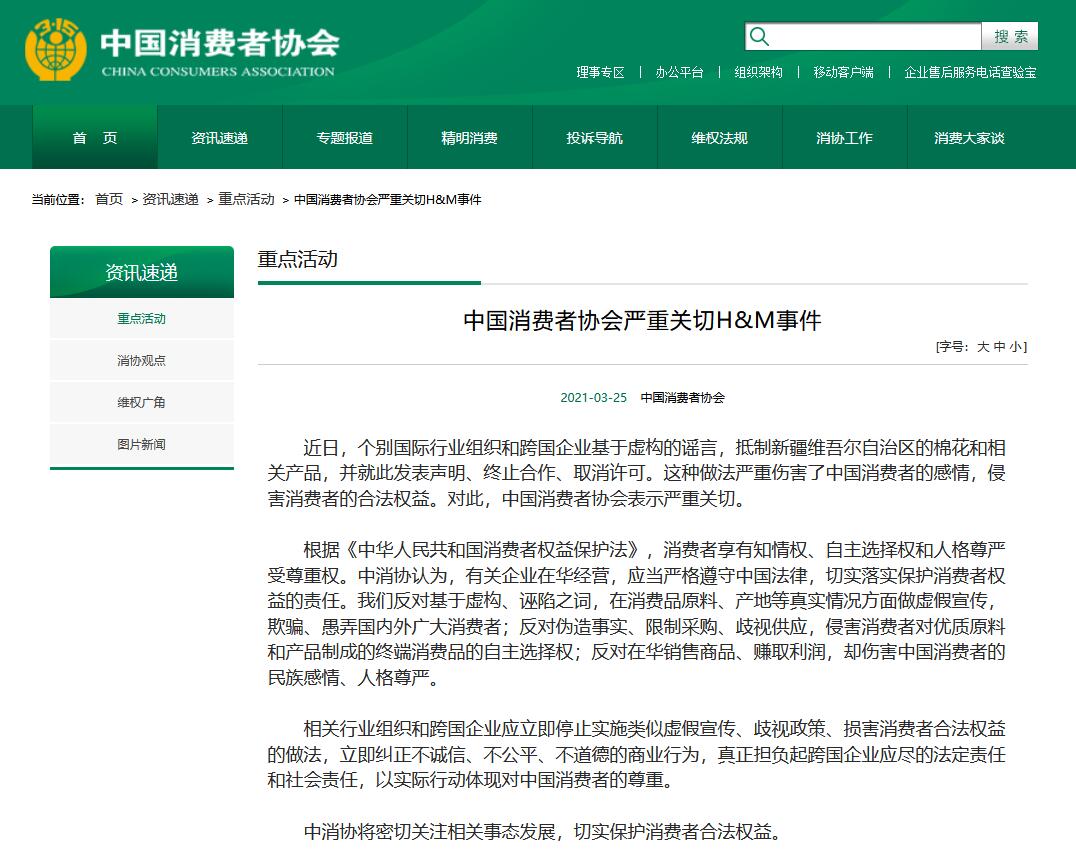The height and width of the screenshot is (858, 1076).
Task: Set font size to 小
Action: tap(1015, 347)
